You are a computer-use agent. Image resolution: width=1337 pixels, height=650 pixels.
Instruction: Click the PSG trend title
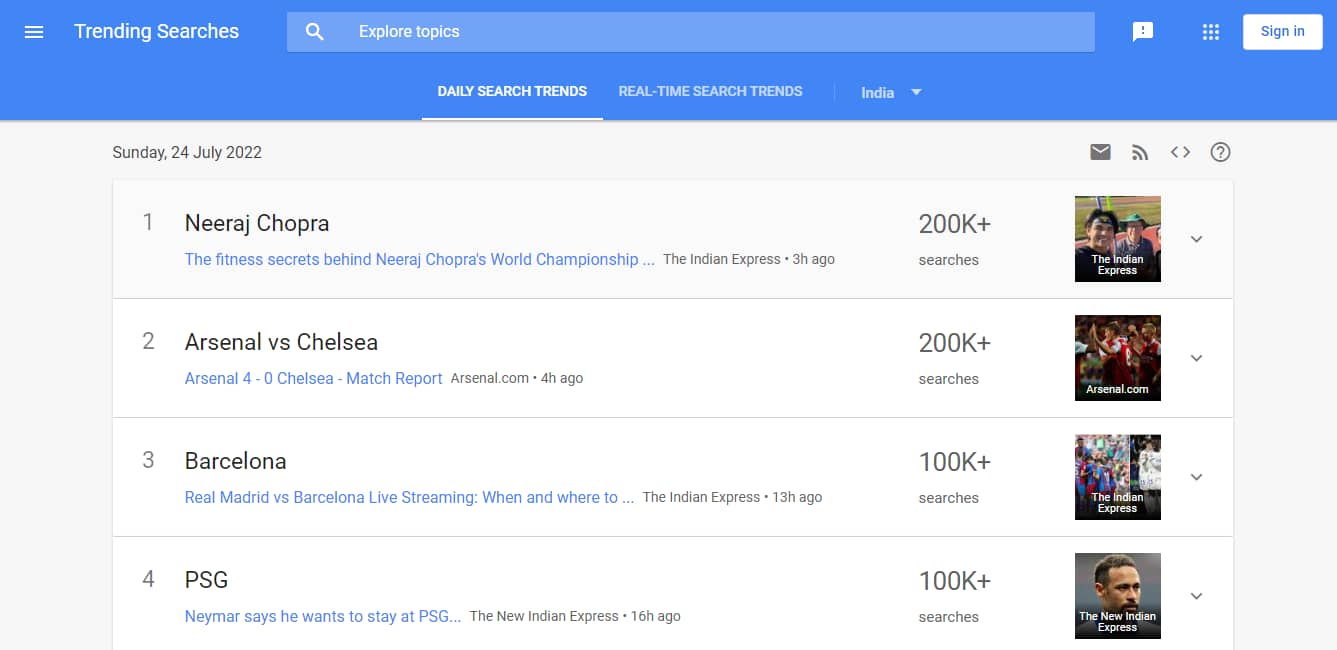point(206,580)
